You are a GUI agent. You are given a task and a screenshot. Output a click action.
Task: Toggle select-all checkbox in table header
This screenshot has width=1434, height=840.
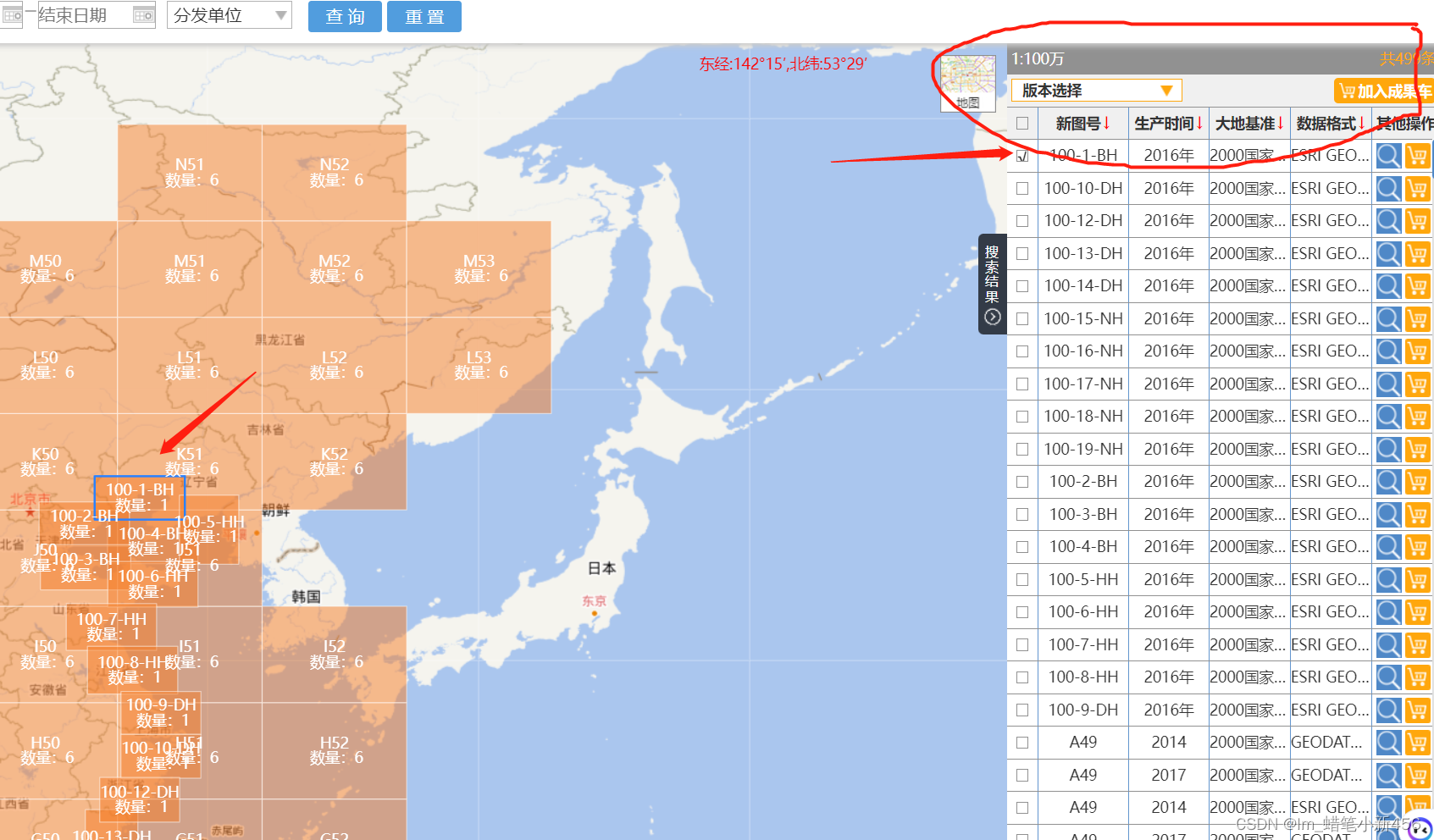pos(1022,124)
